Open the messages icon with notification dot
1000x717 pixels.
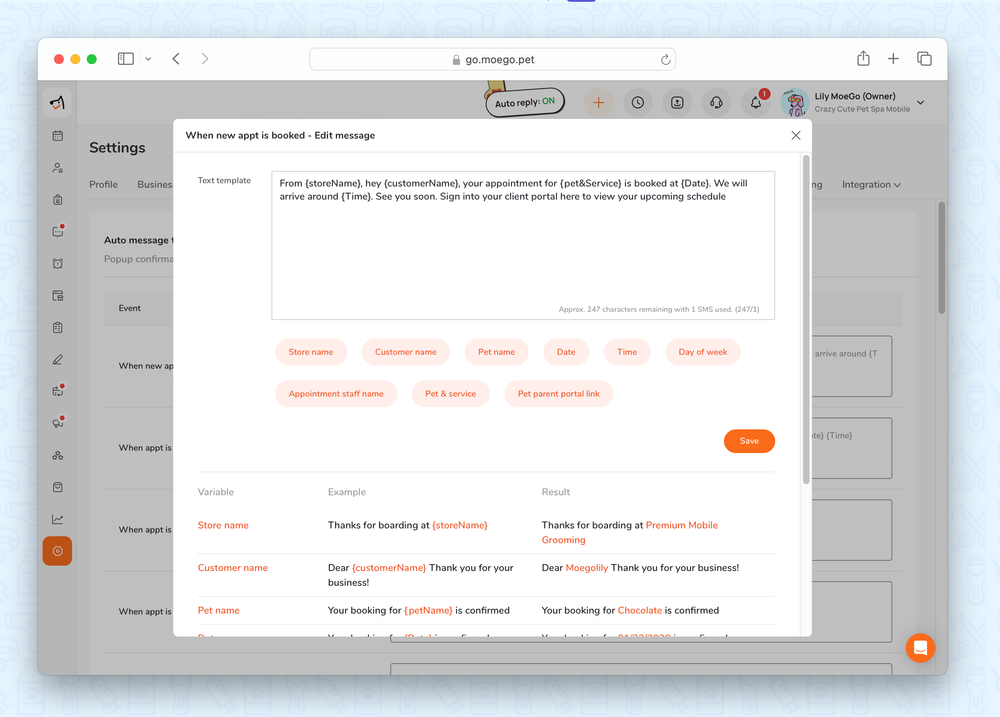[x=57, y=230]
